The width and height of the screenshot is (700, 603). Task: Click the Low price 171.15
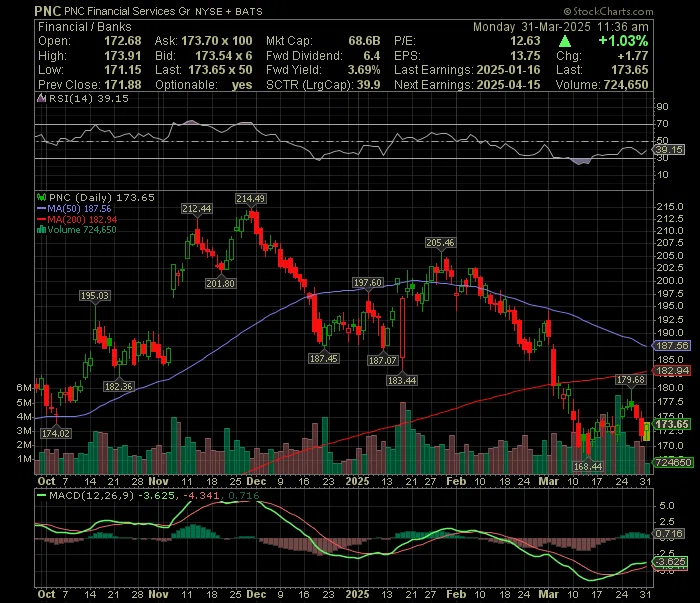coord(123,70)
